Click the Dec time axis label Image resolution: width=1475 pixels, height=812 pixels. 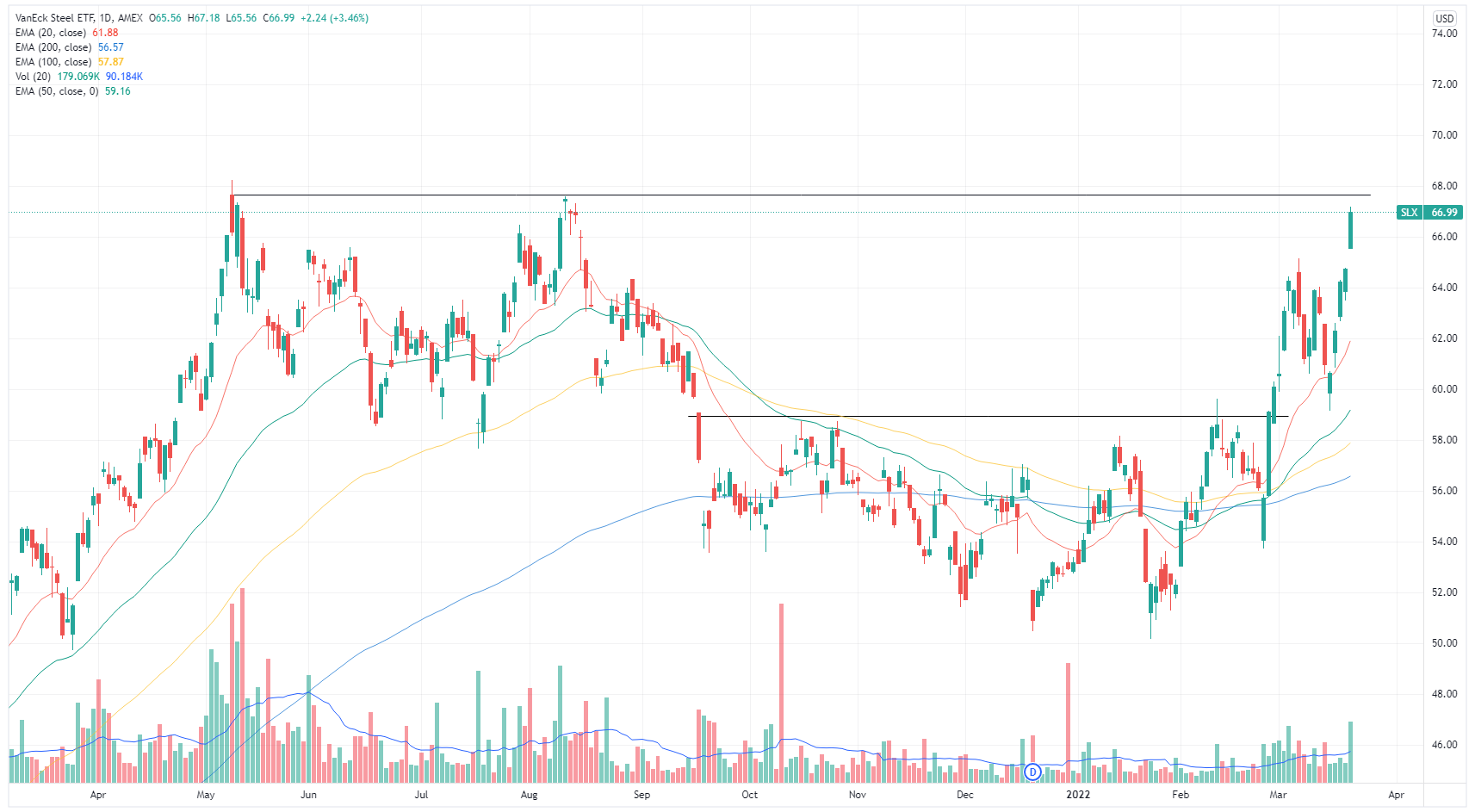(x=965, y=795)
